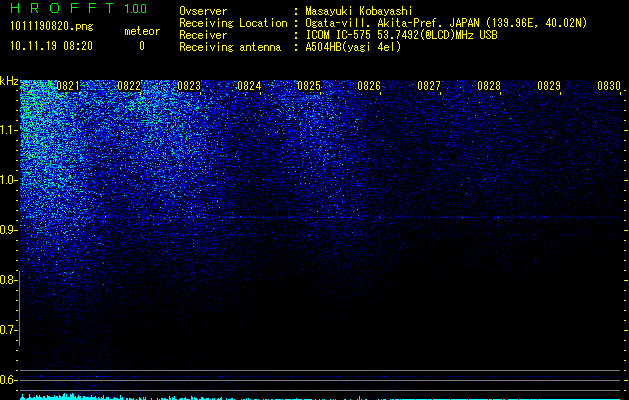Select the A504HB(yagi 4el) antenna text
Viewport: 629px width, 400px height.
[x=353, y=47]
